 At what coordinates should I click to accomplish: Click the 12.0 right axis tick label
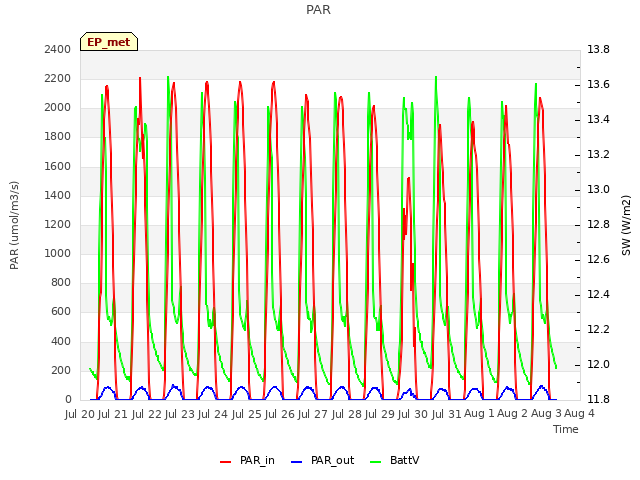pos(598,365)
